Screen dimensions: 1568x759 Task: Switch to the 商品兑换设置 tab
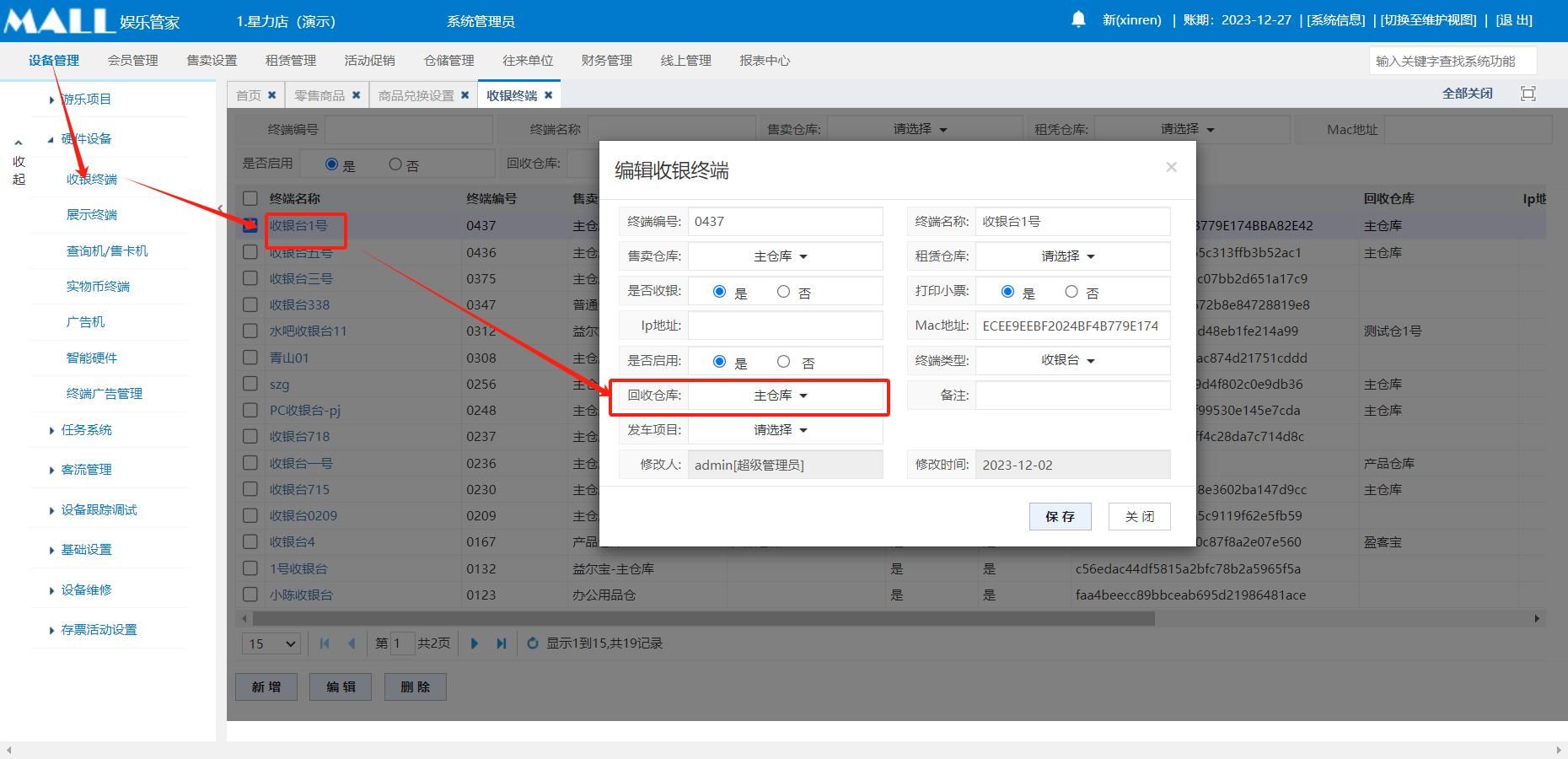pos(416,95)
